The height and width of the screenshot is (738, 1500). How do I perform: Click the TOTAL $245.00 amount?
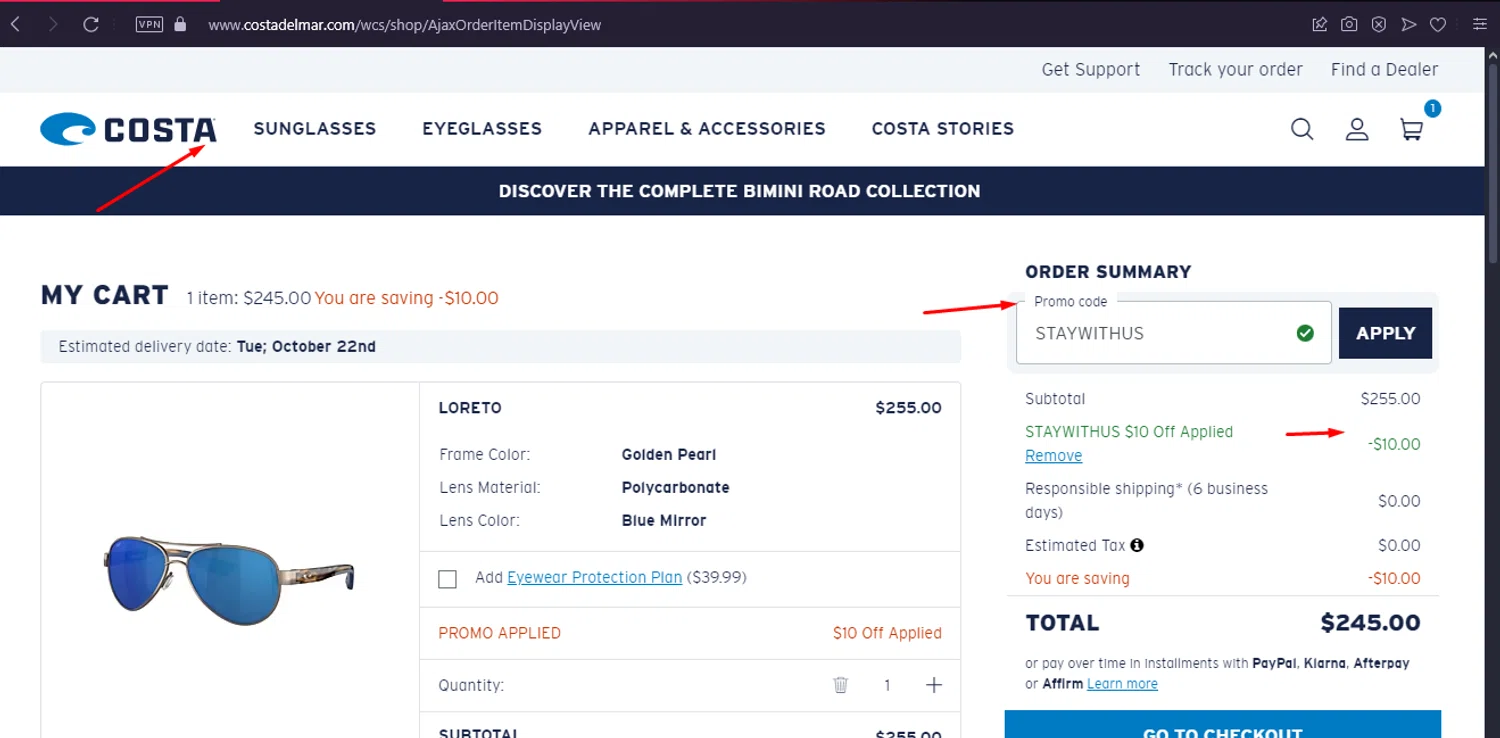(x=1370, y=623)
